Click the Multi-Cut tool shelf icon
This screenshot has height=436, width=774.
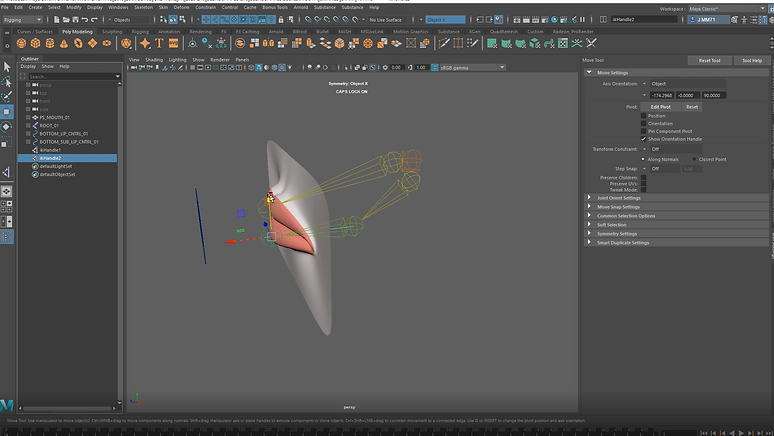(444, 43)
